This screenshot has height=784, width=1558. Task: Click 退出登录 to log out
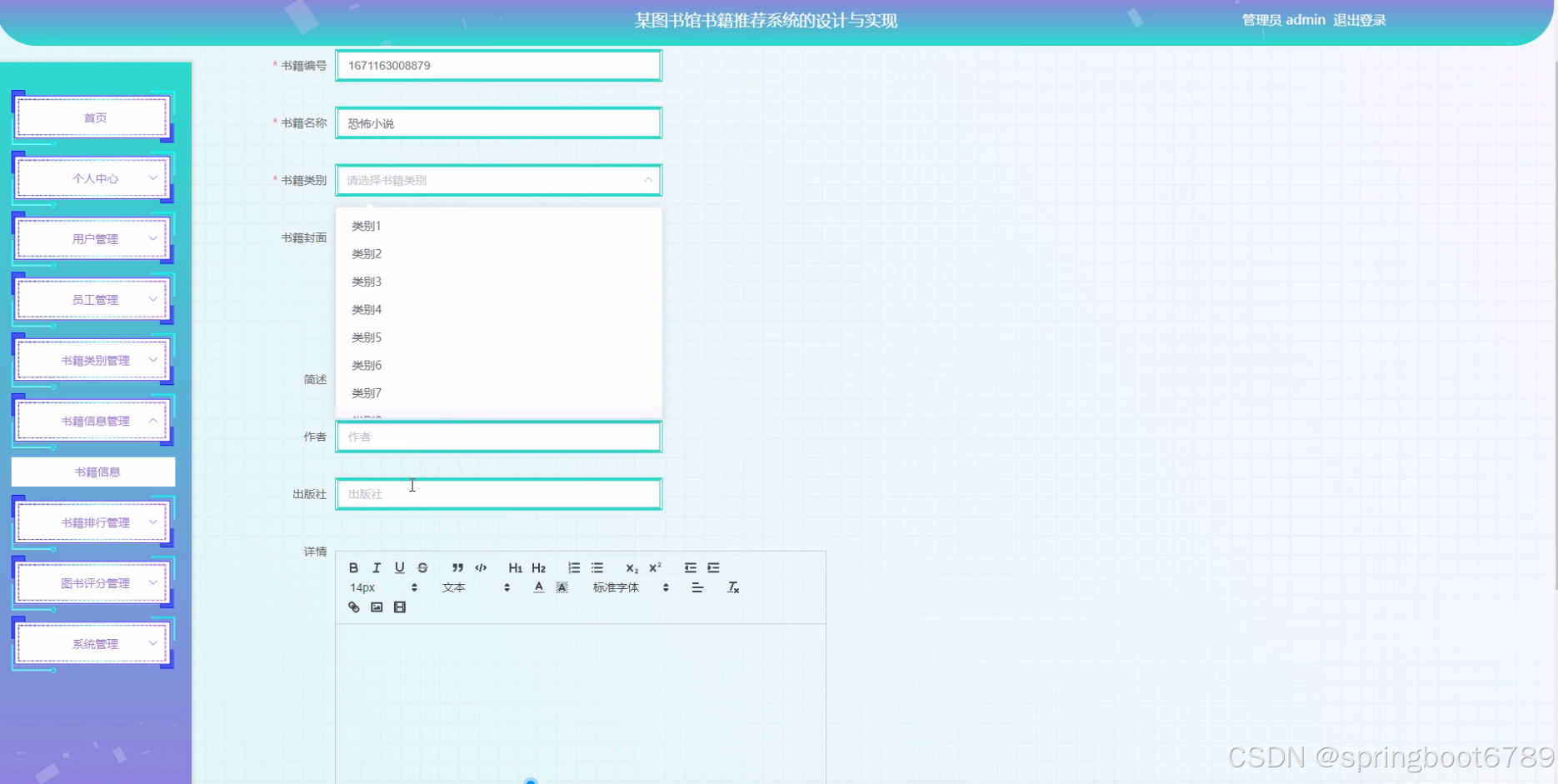[1360, 20]
